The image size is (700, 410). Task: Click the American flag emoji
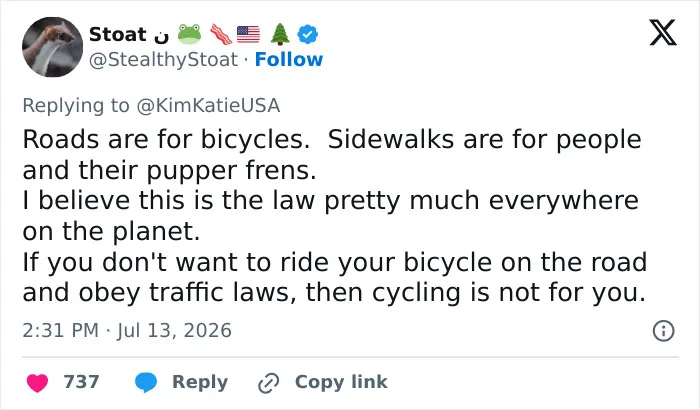pyautogui.click(x=248, y=34)
